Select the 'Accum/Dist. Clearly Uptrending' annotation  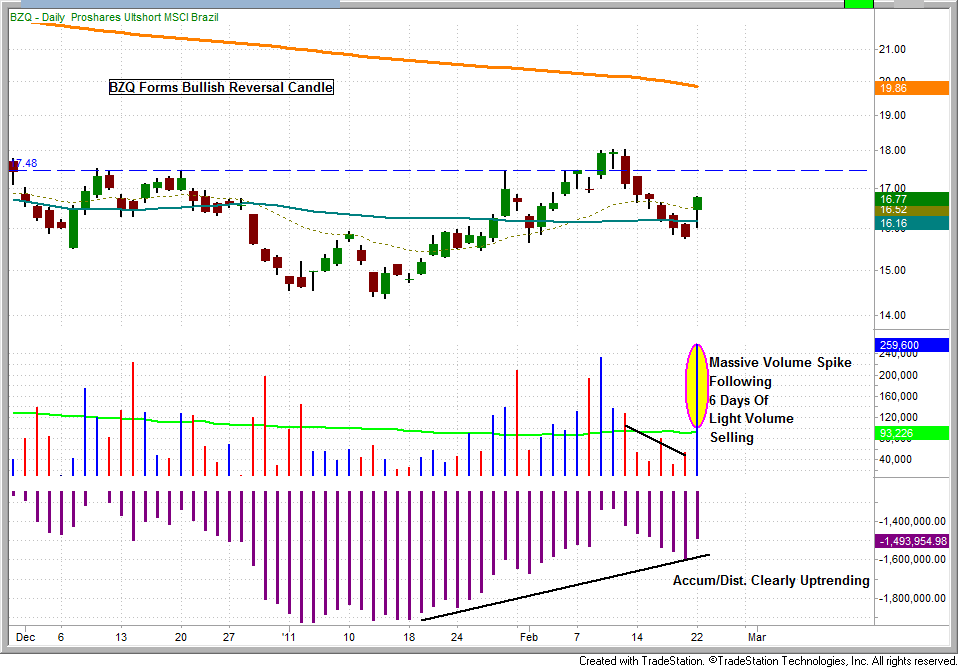pyautogui.click(x=771, y=580)
